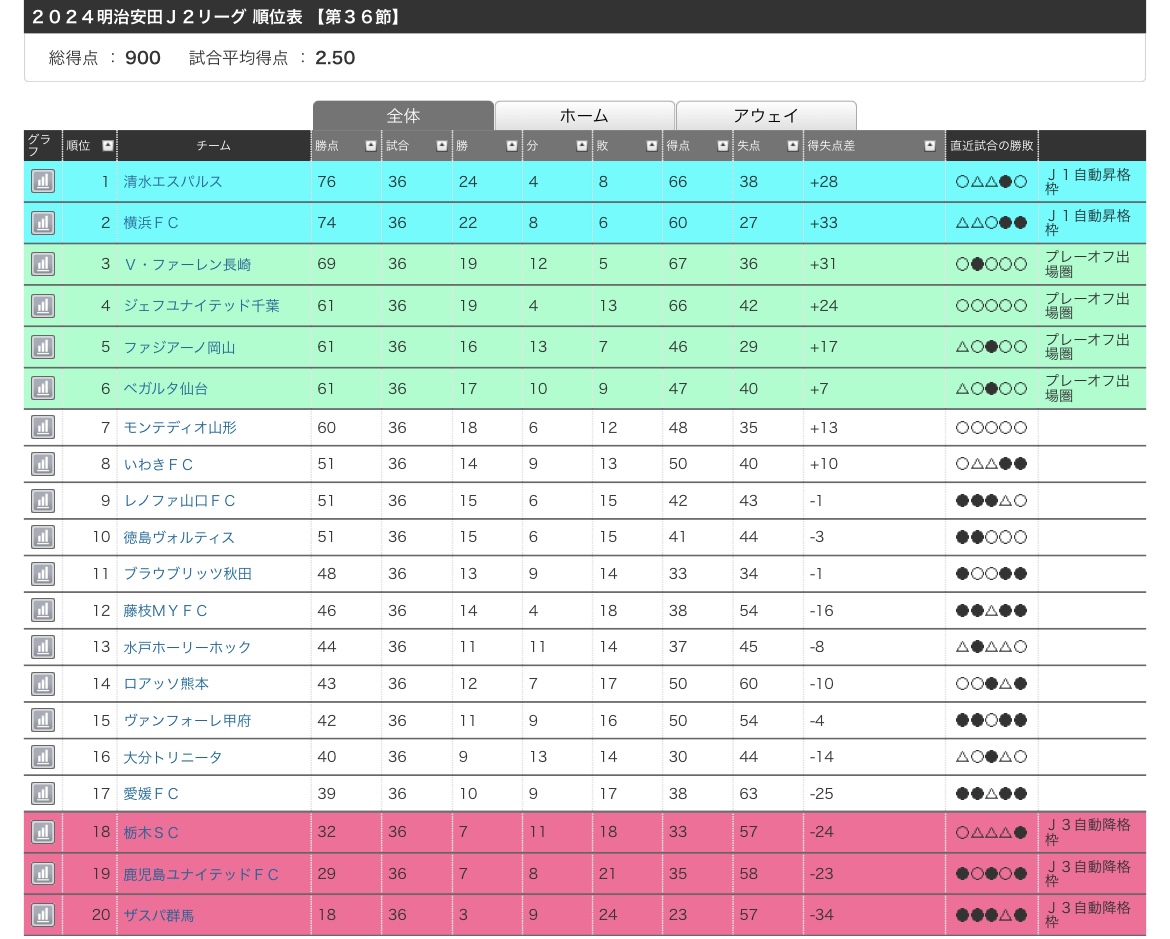Screen dimensions: 1170x939
Task: Open ベガルタ仙台 team page link
Action: (x=165, y=388)
